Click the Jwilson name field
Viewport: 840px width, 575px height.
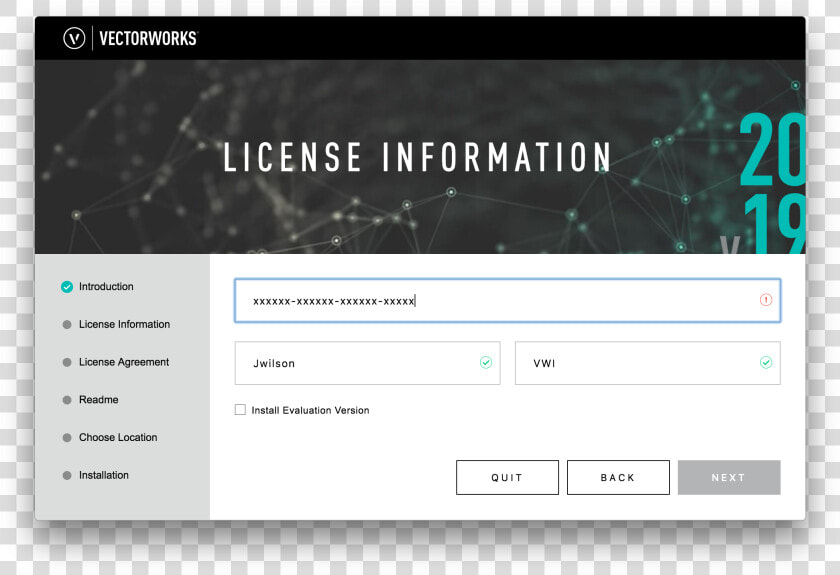pyautogui.click(x=367, y=363)
